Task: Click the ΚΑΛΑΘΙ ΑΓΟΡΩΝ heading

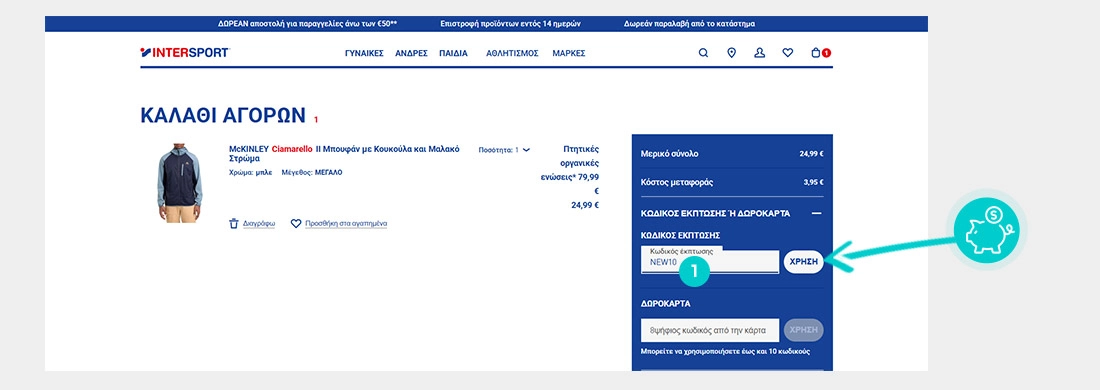Action: coord(223,116)
